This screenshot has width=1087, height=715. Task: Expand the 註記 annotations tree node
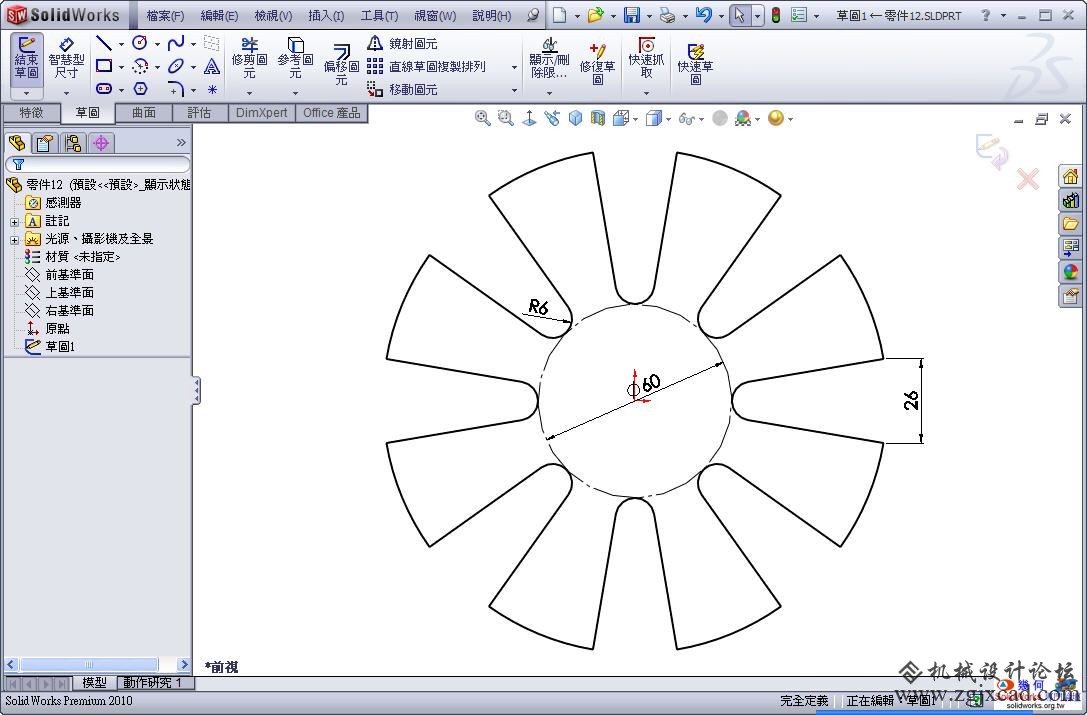[x=14, y=222]
